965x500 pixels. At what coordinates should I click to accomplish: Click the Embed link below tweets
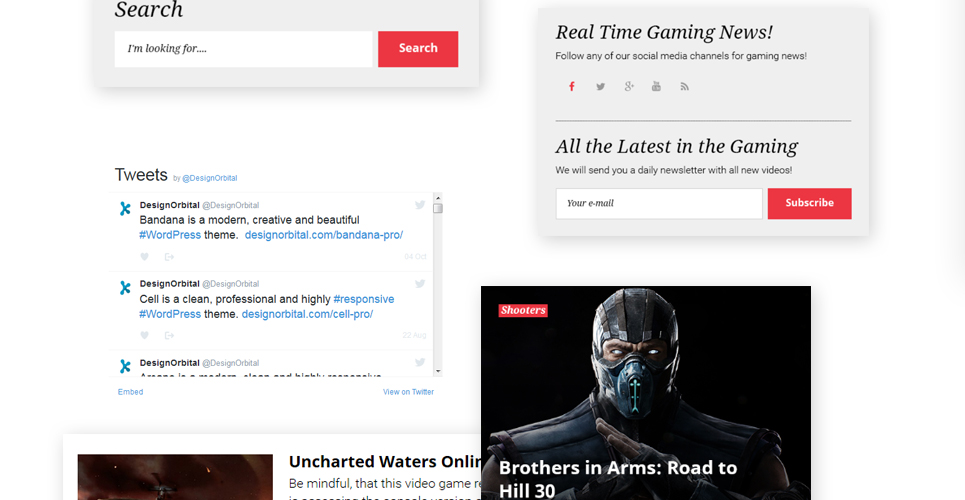(x=130, y=392)
